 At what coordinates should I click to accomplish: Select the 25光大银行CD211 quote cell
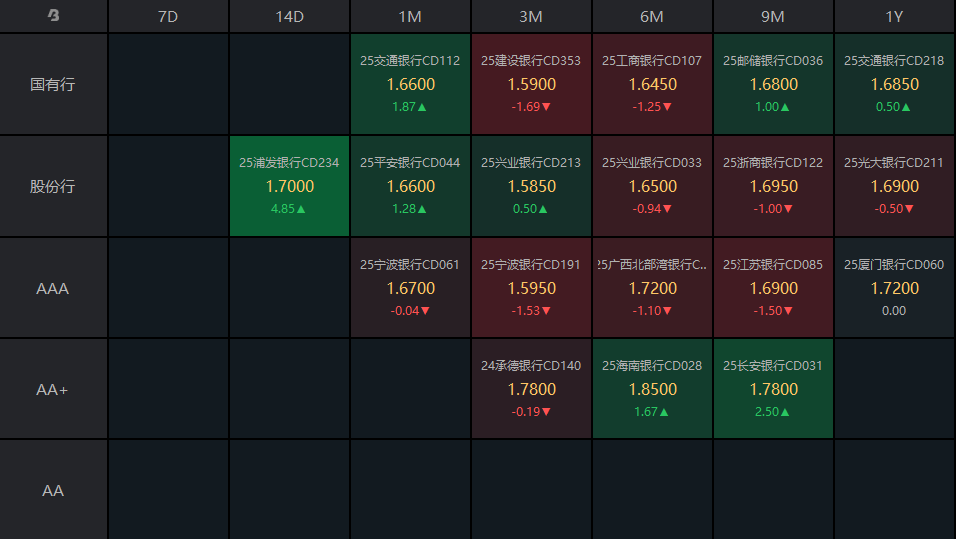(894, 186)
